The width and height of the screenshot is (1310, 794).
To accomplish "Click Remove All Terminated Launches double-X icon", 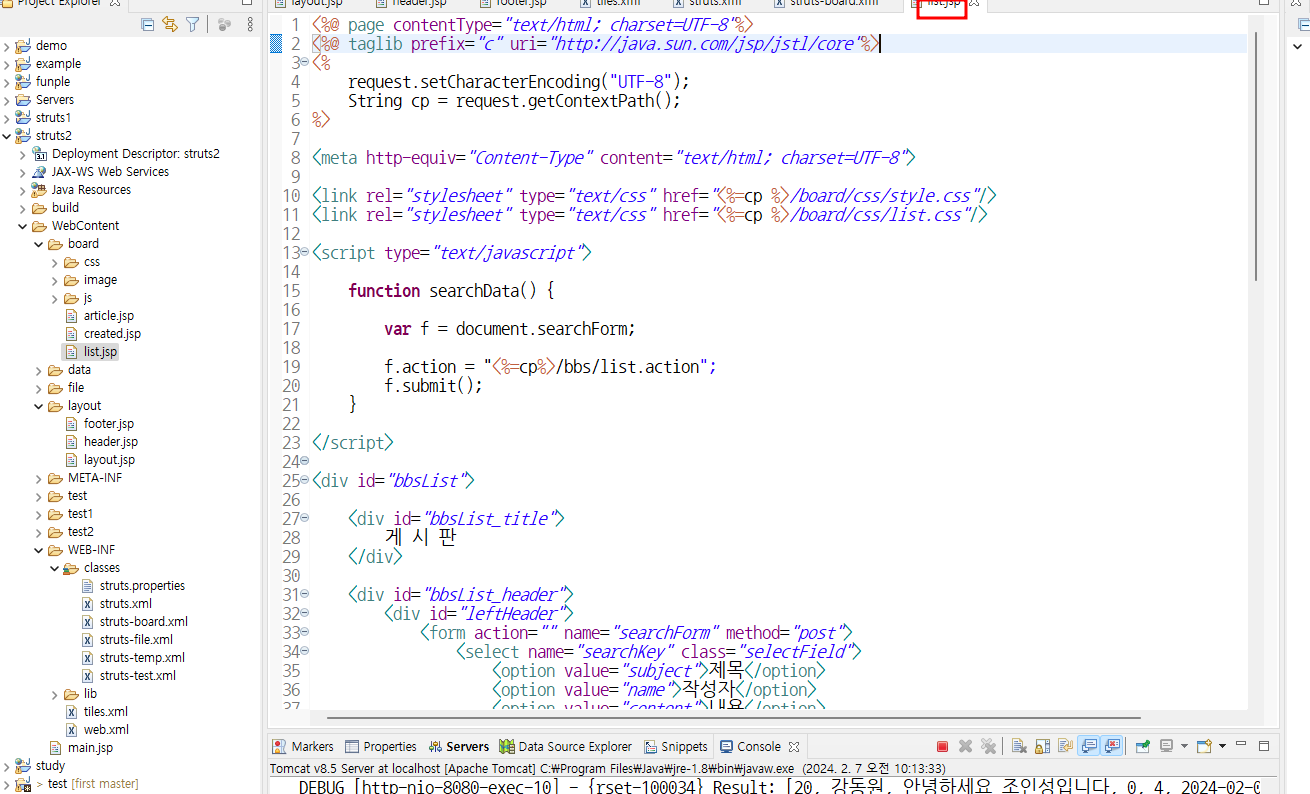I will point(988,746).
